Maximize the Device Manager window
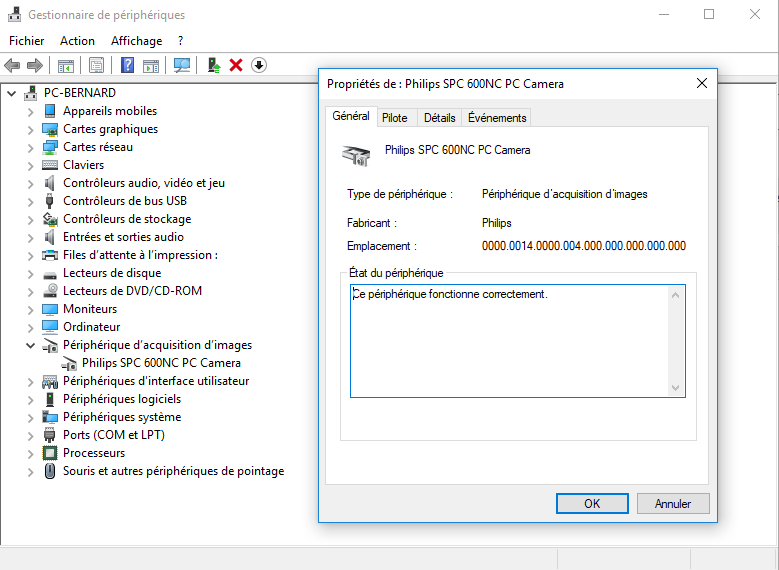Screen dimensions: 779x570 [x=709, y=14]
